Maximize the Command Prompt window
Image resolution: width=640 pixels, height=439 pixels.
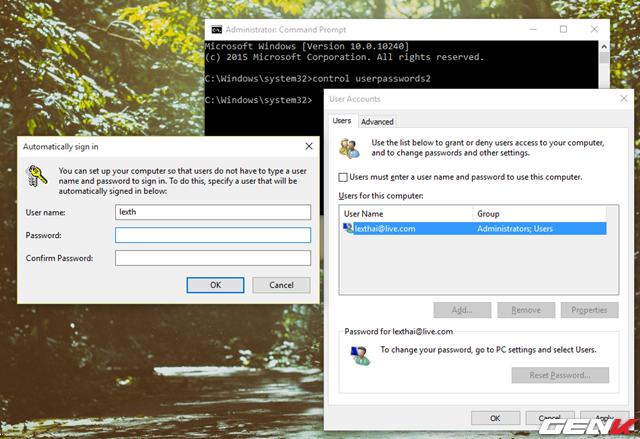tap(563, 29)
